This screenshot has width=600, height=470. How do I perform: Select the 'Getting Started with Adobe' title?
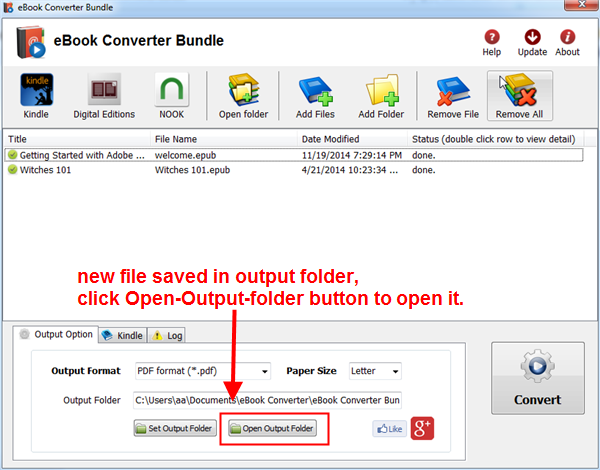[82, 155]
